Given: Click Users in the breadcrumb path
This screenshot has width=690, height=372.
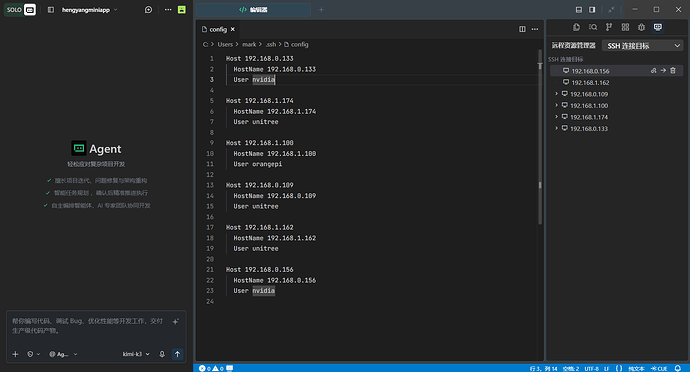Looking at the screenshot, I should 225,44.
